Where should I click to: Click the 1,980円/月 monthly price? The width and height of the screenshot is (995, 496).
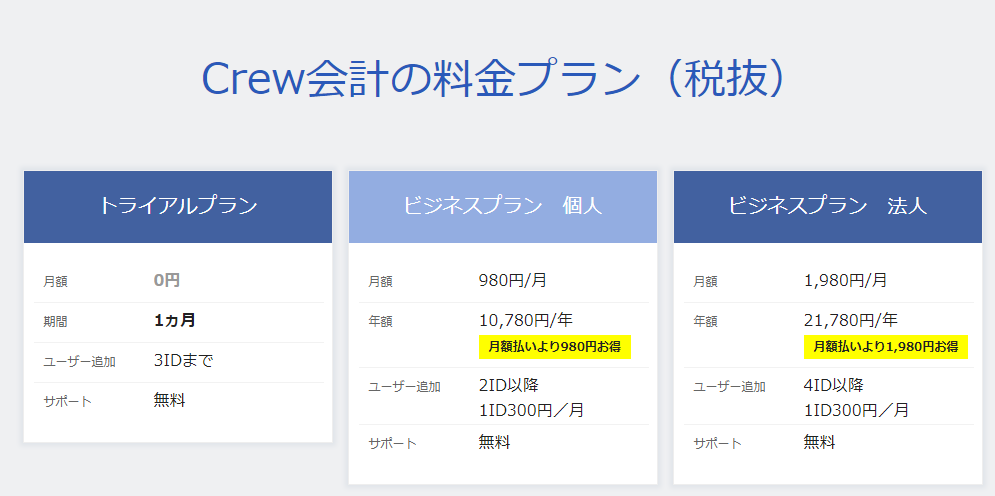click(x=845, y=280)
